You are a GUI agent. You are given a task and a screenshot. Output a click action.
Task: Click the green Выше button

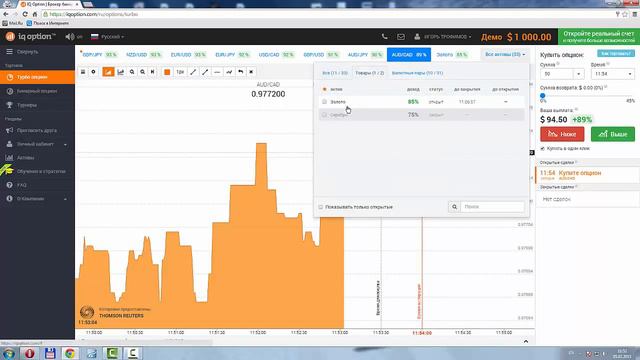coord(613,134)
